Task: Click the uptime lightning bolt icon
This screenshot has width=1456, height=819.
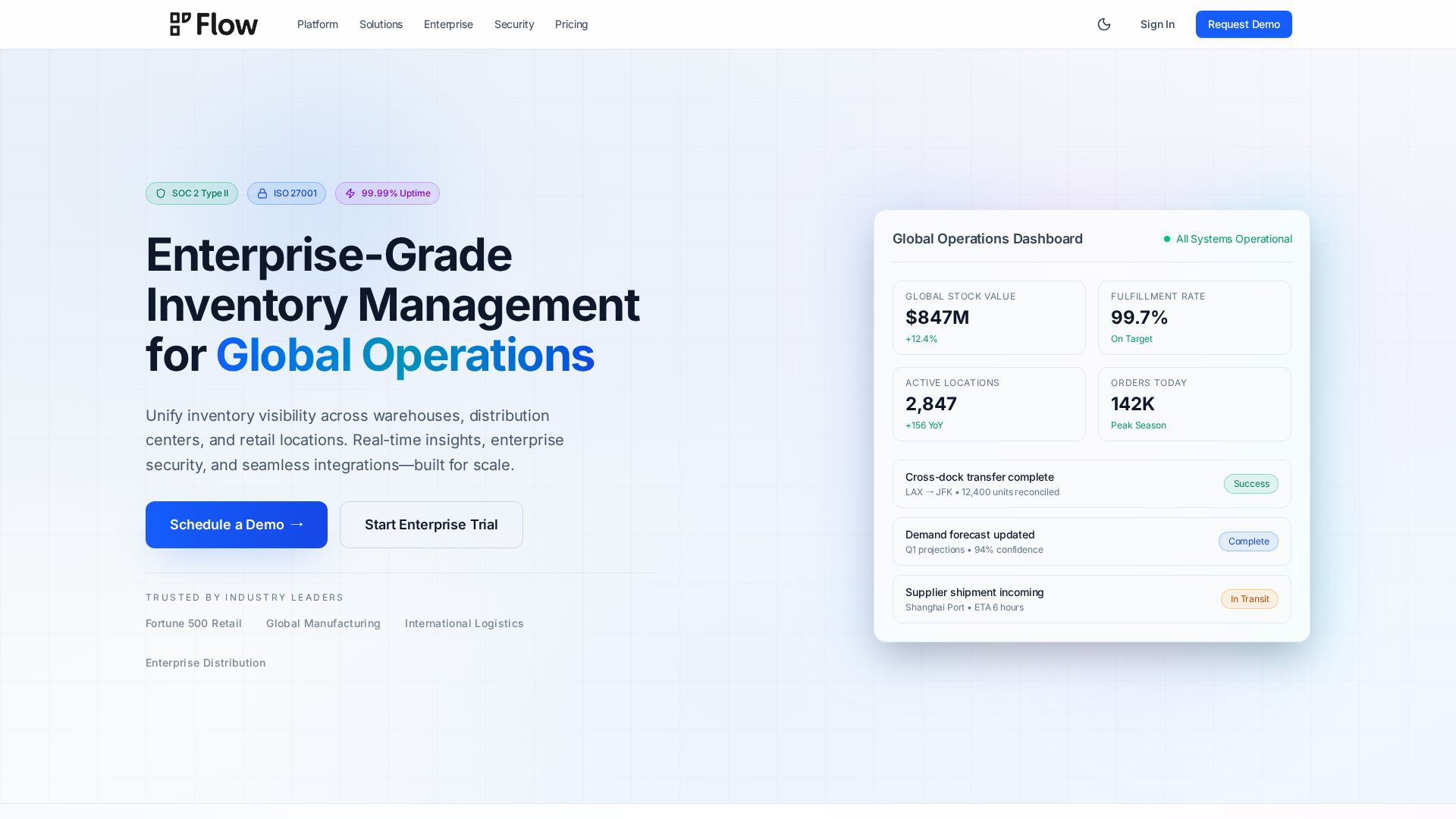Action: [x=350, y=193]
